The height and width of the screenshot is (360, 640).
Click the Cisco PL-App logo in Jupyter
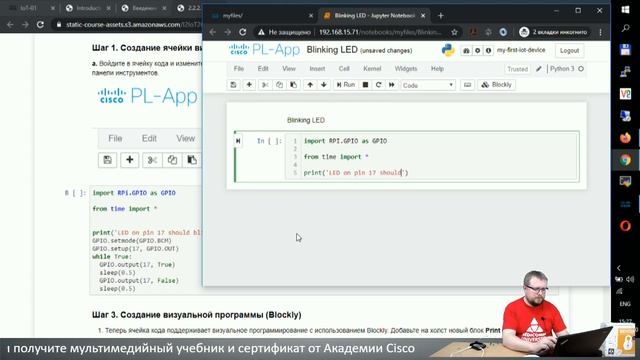(264, 50)
